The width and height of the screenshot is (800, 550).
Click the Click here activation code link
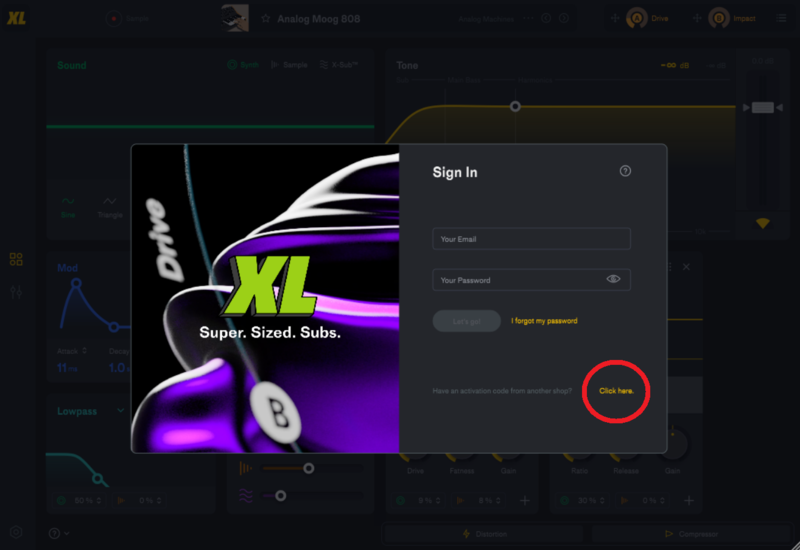point(616,391)
